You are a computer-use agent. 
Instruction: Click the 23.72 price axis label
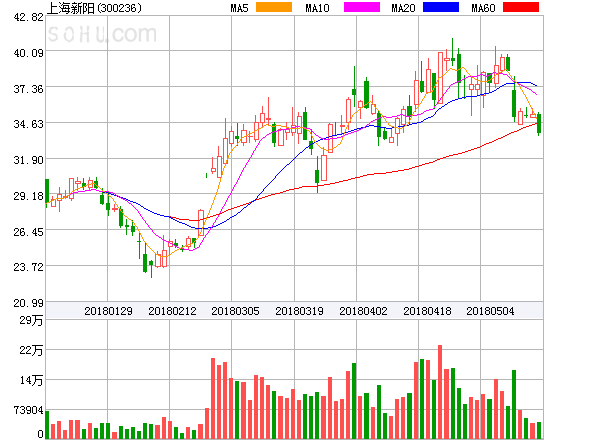pyautogui.click(x=29, y=267)
